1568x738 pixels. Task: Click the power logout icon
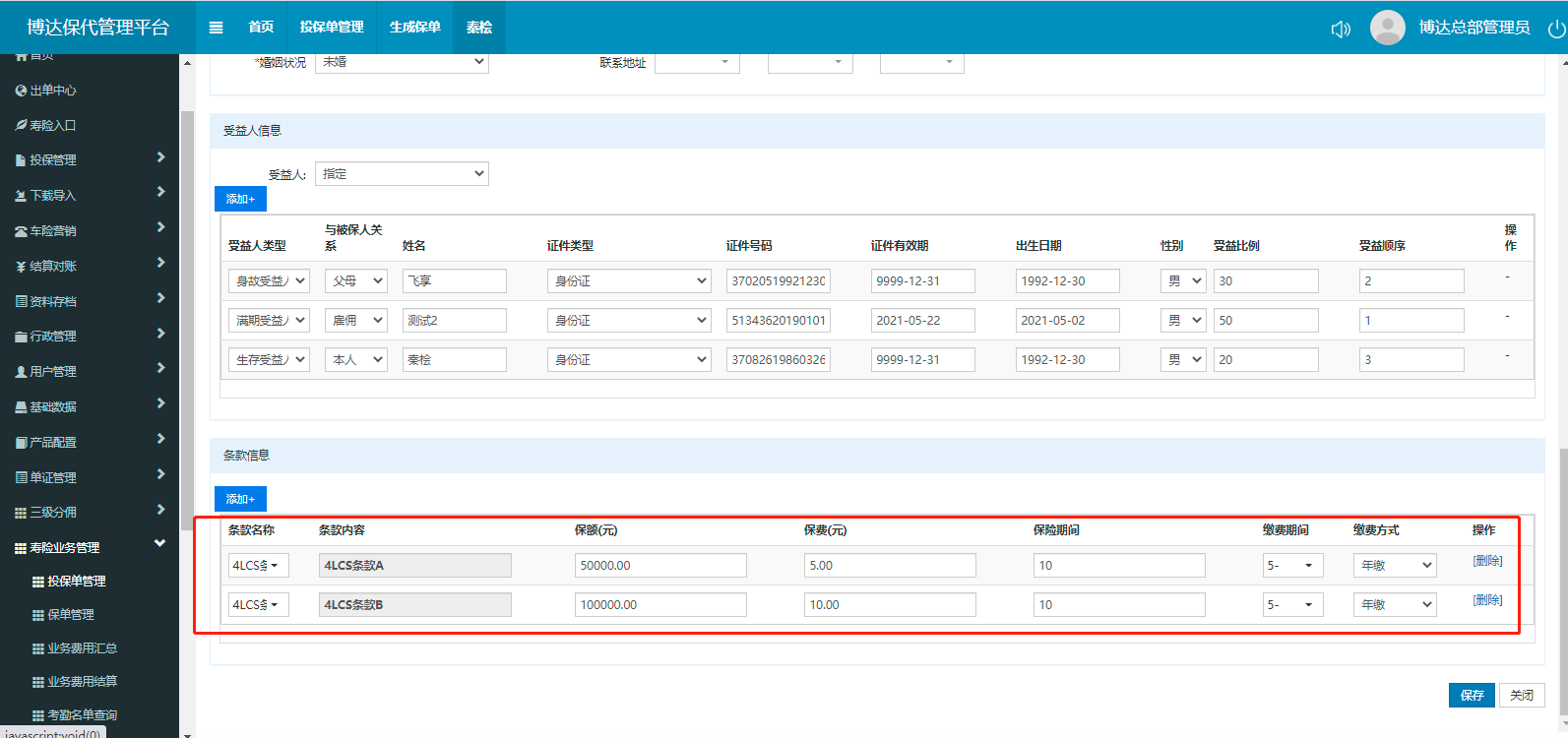coord(1556,29)
